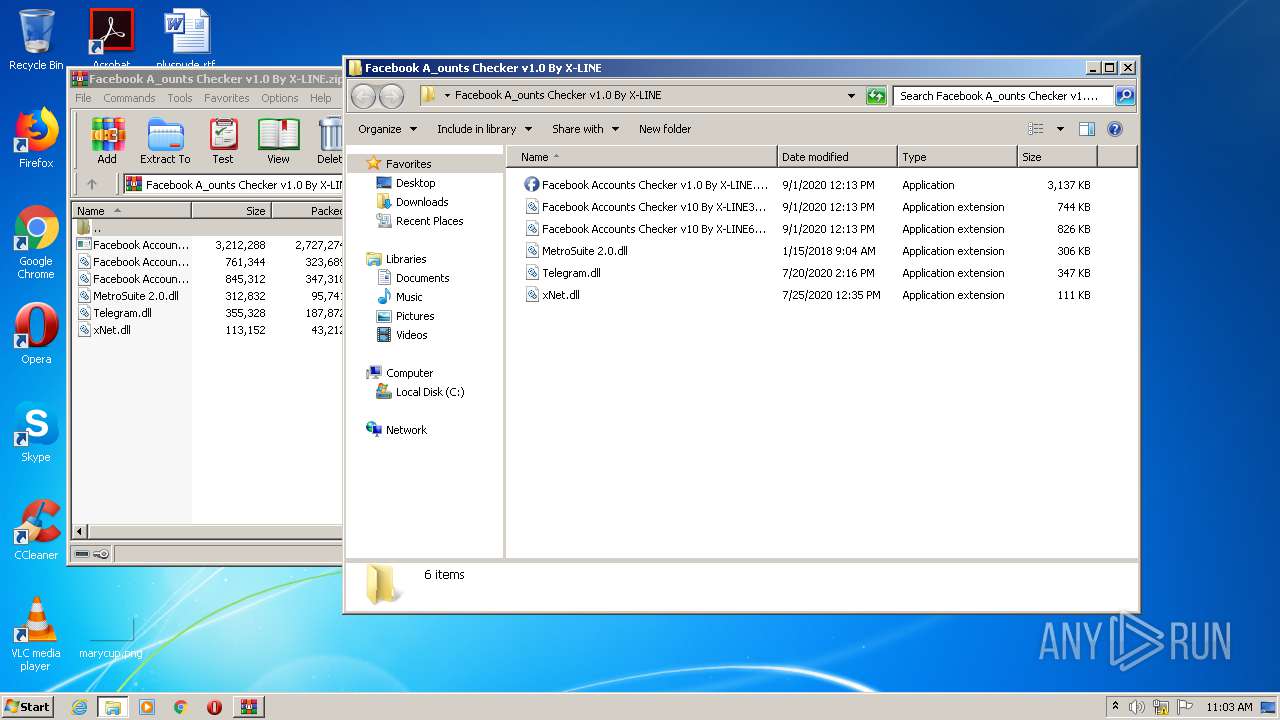Expand the address bar history dropdown

(x=851, y=96)
